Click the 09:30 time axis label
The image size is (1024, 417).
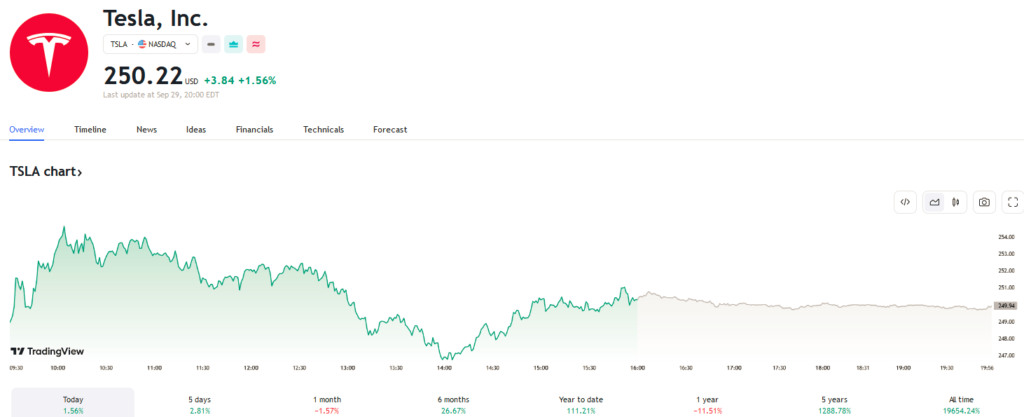point(17,368)
